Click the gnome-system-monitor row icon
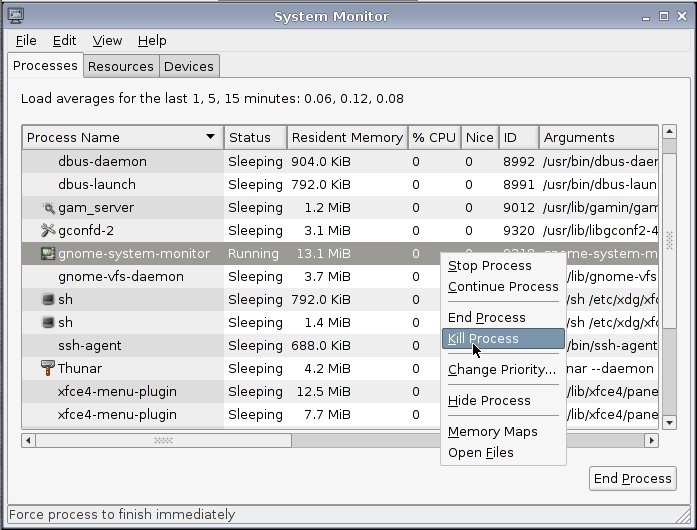Screen dimensions: 697x530 (x=48, y=253)
